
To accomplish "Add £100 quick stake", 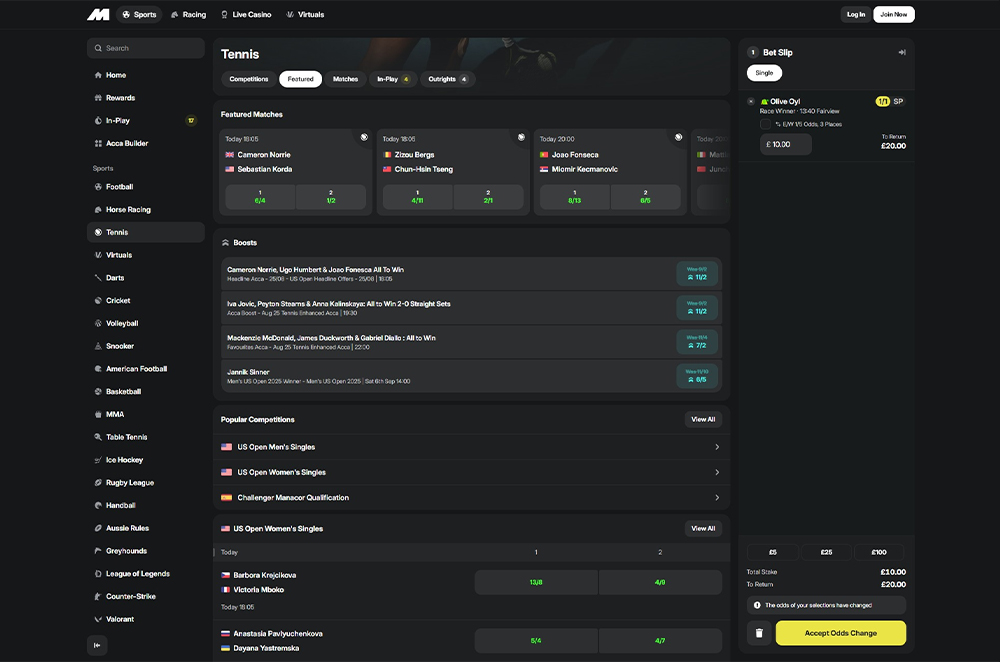I will click(x=879, y=552).
